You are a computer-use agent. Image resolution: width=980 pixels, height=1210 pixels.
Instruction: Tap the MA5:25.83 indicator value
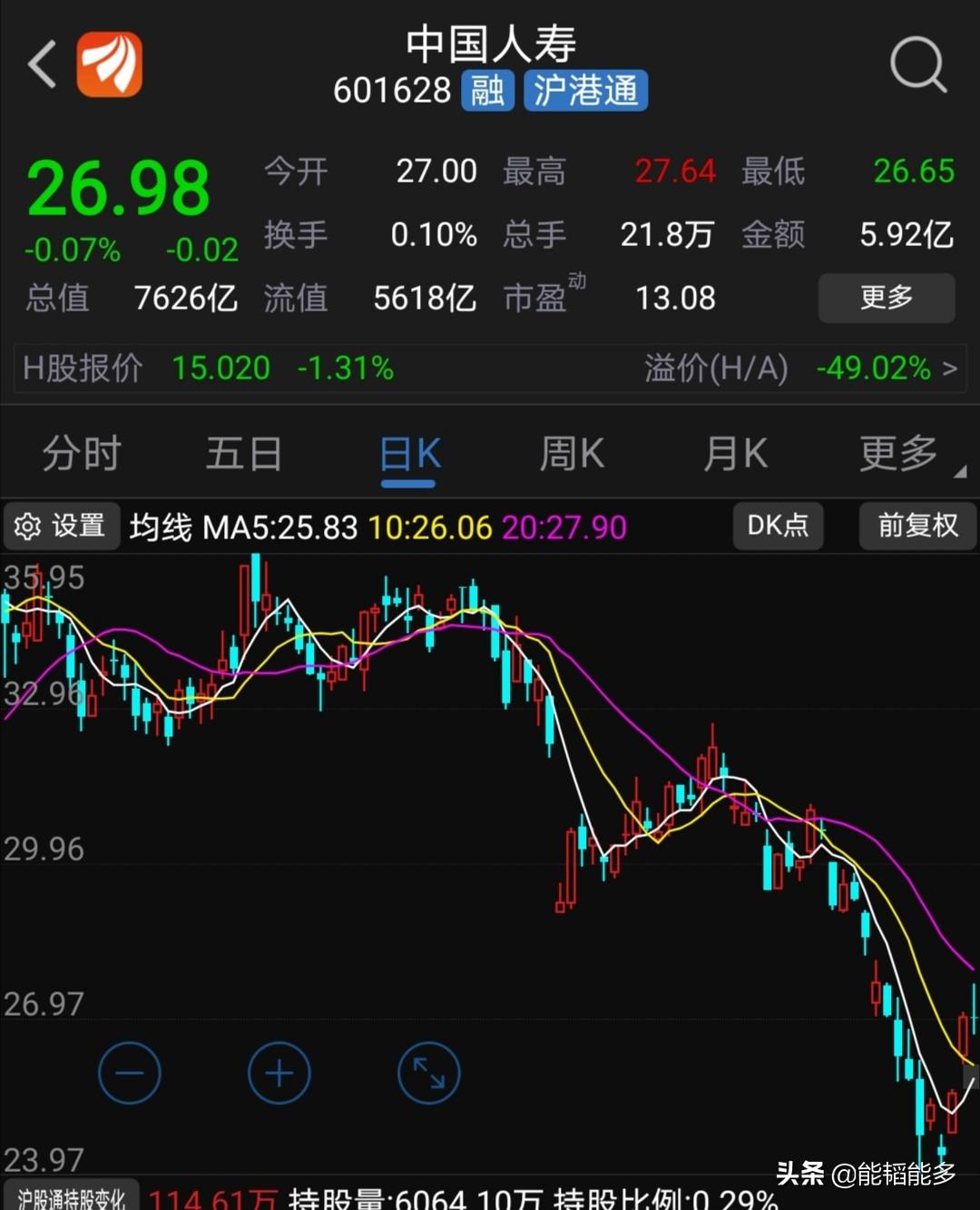point(279,527)
